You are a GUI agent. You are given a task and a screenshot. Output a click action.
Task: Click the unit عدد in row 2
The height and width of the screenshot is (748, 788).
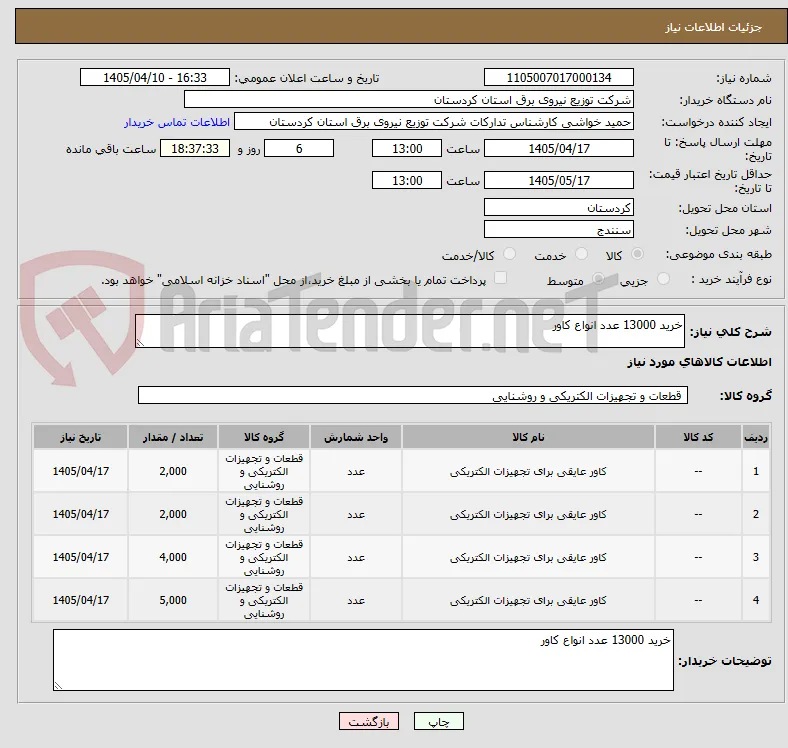(x=356, y=515)
